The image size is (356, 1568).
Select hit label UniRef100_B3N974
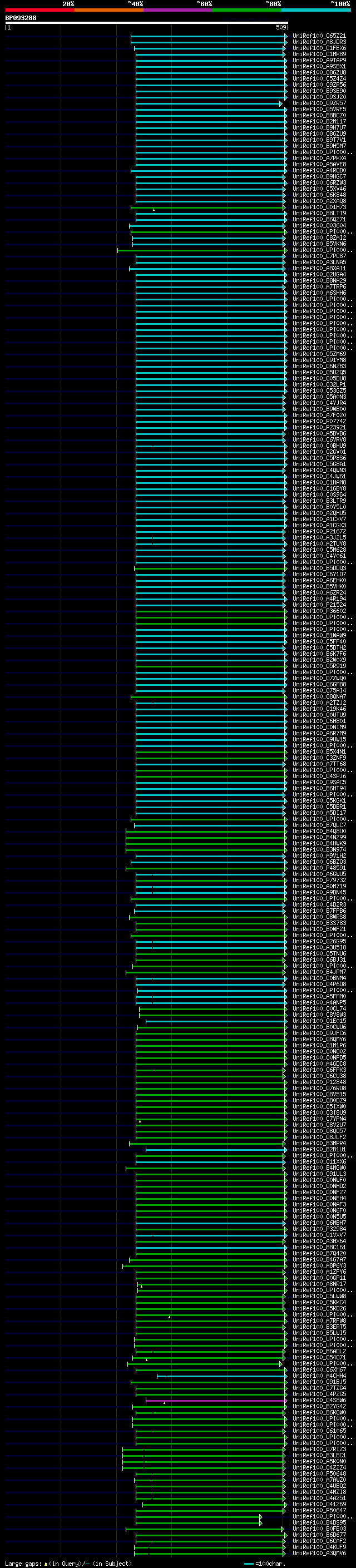(x=319, y=850)
